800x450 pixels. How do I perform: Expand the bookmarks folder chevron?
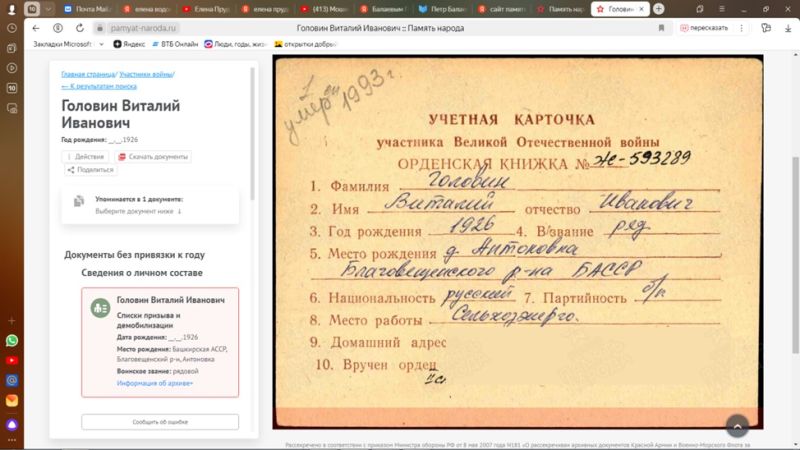(x=102, y=44)
